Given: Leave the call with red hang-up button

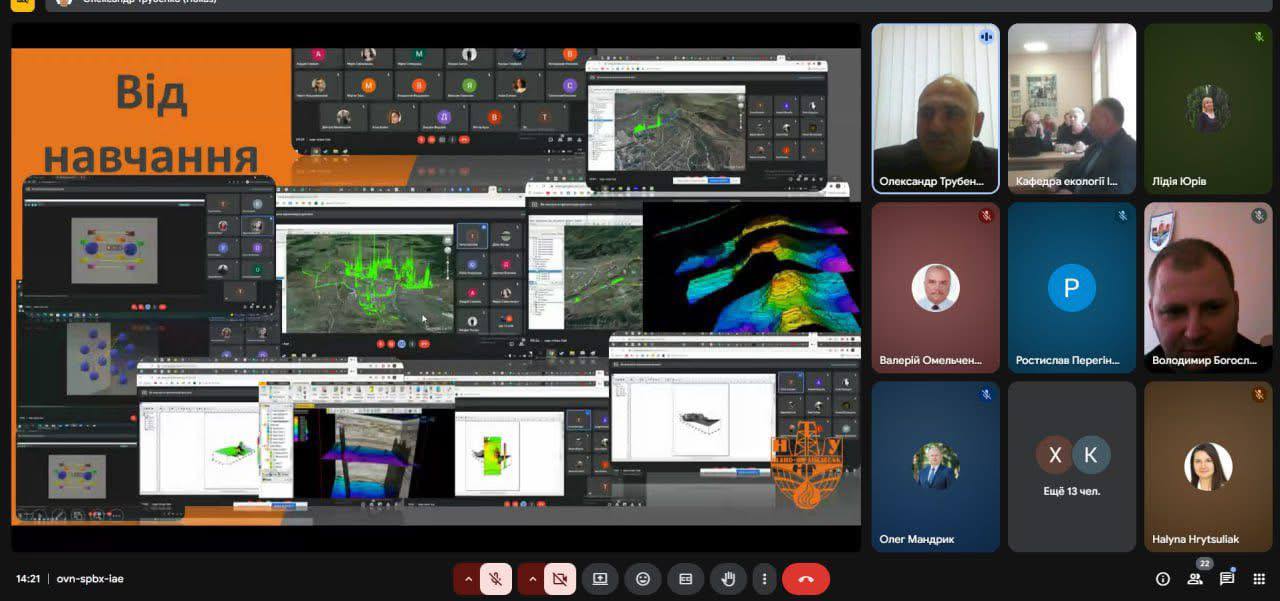Looking at the screenshot, I should [x=806, y=578].
